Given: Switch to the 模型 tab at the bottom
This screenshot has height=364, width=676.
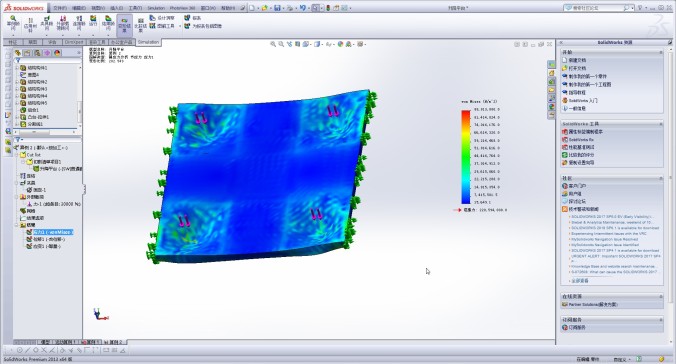Looking at the screenshot, I should [x=44, y=342].
